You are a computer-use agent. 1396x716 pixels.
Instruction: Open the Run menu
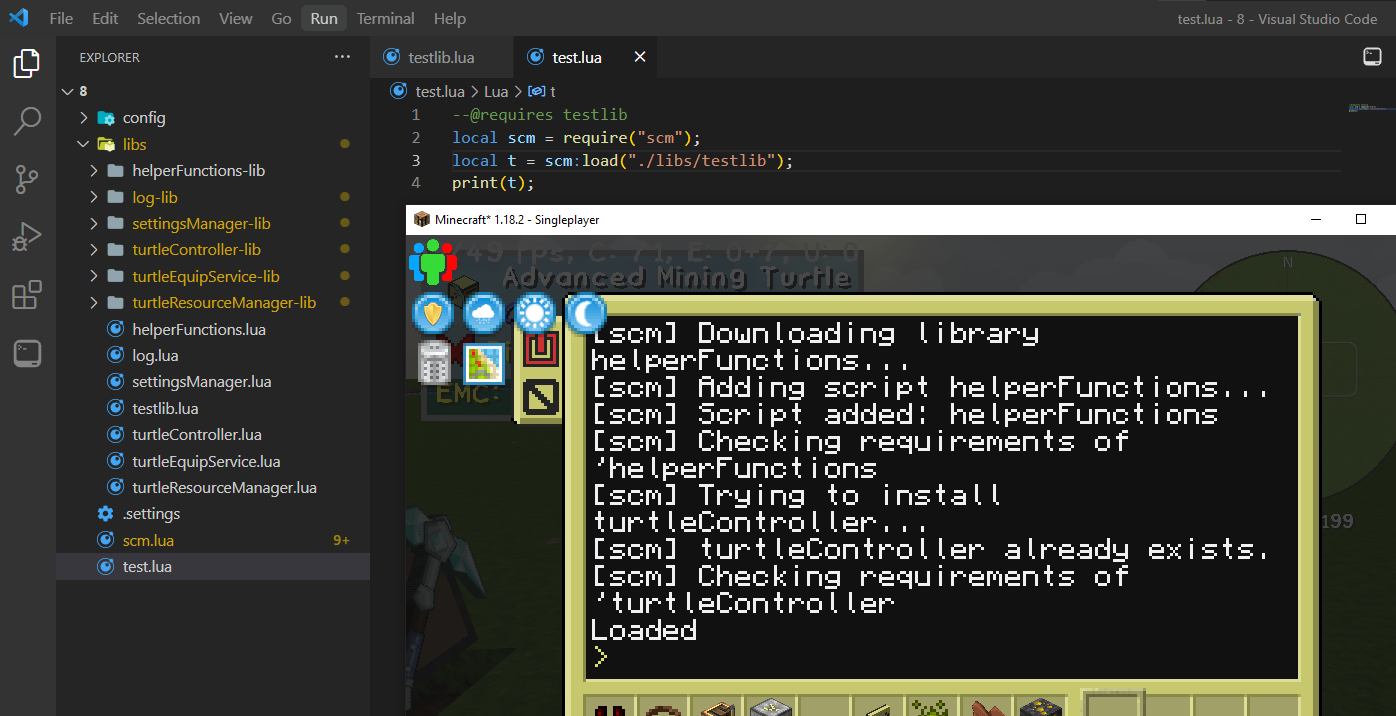[x=324, y=18]
